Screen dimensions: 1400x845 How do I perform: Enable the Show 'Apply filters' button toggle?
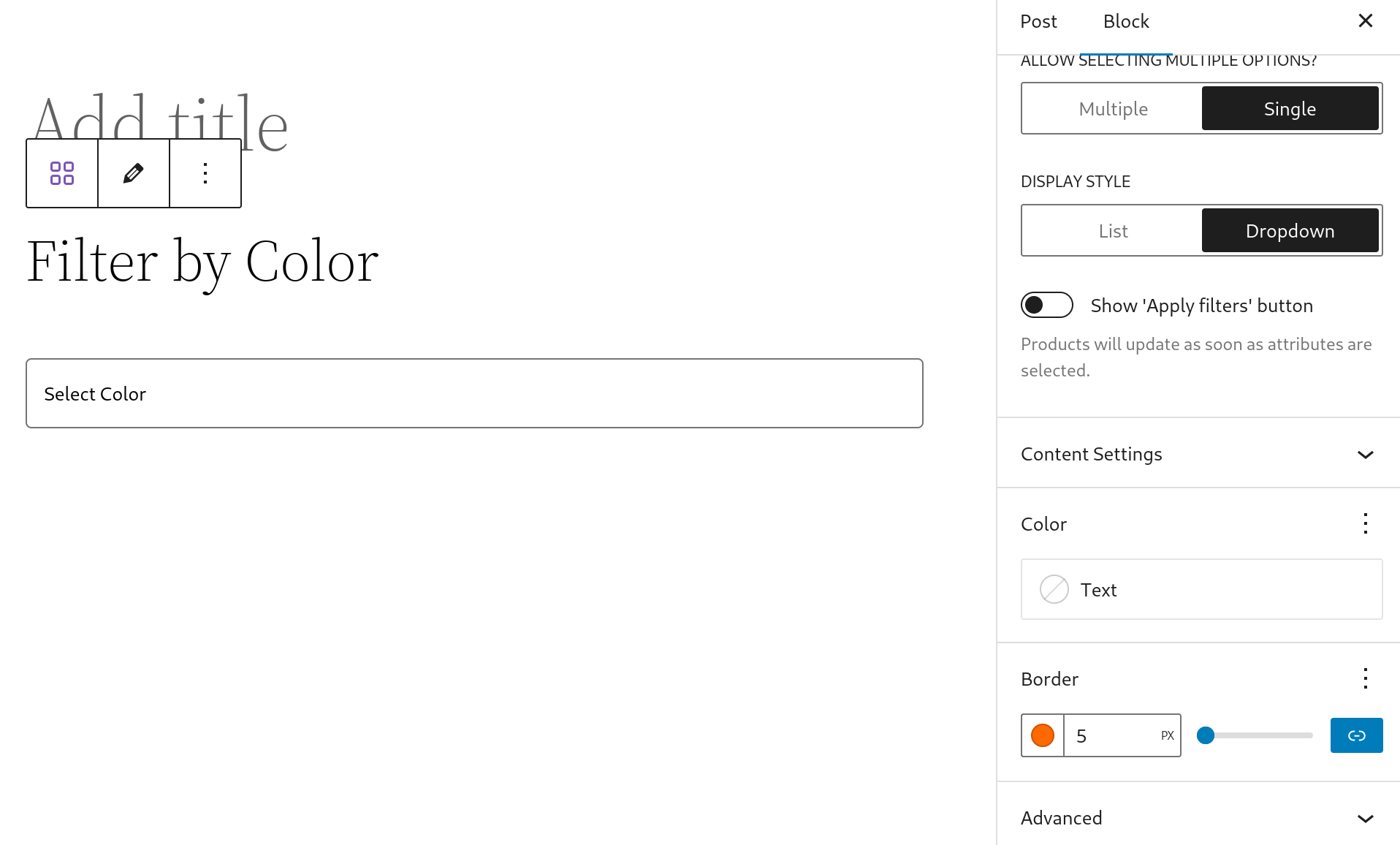coord(1046,305)
